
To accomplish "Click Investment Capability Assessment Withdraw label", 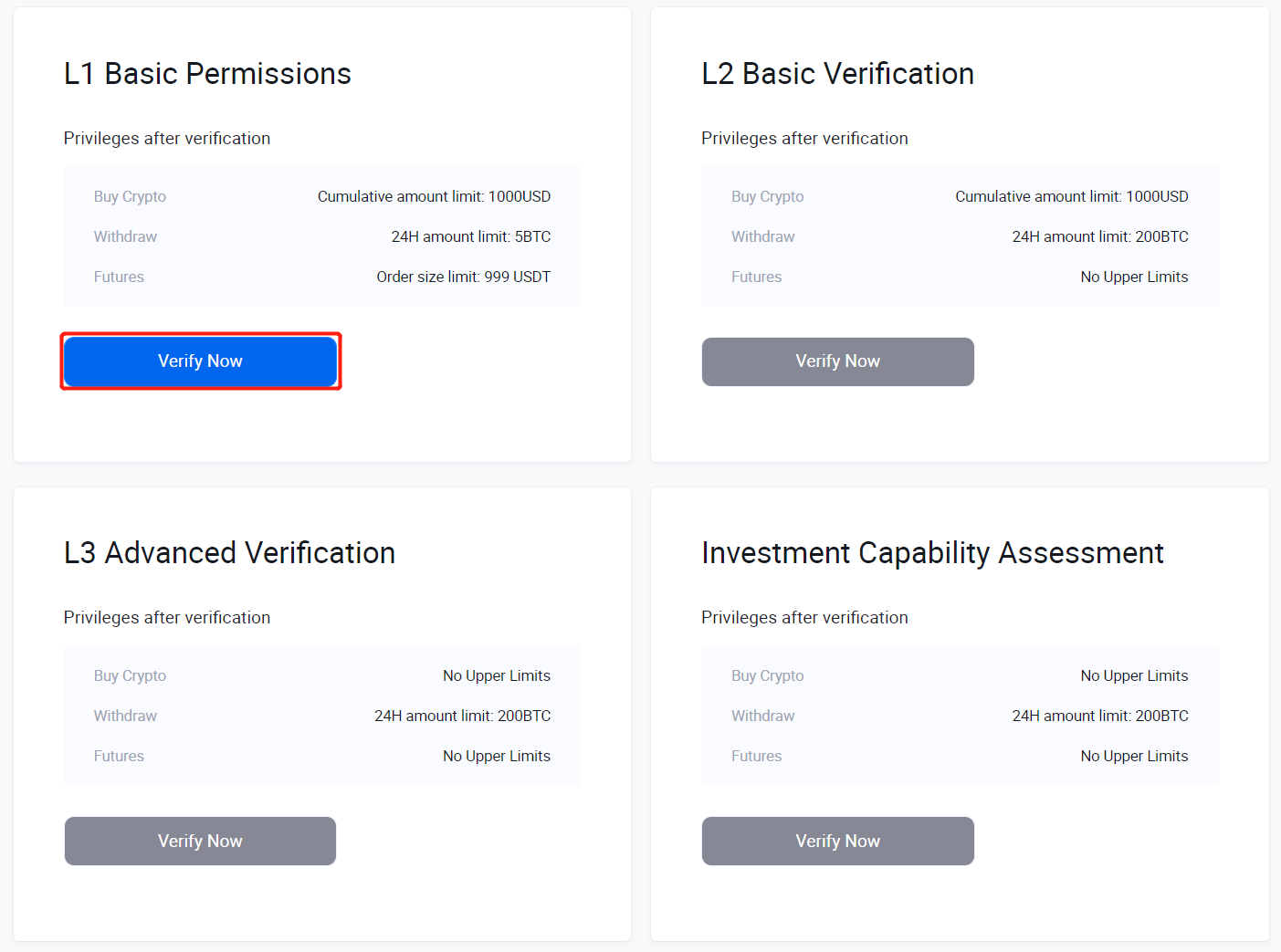I will 762,716.
